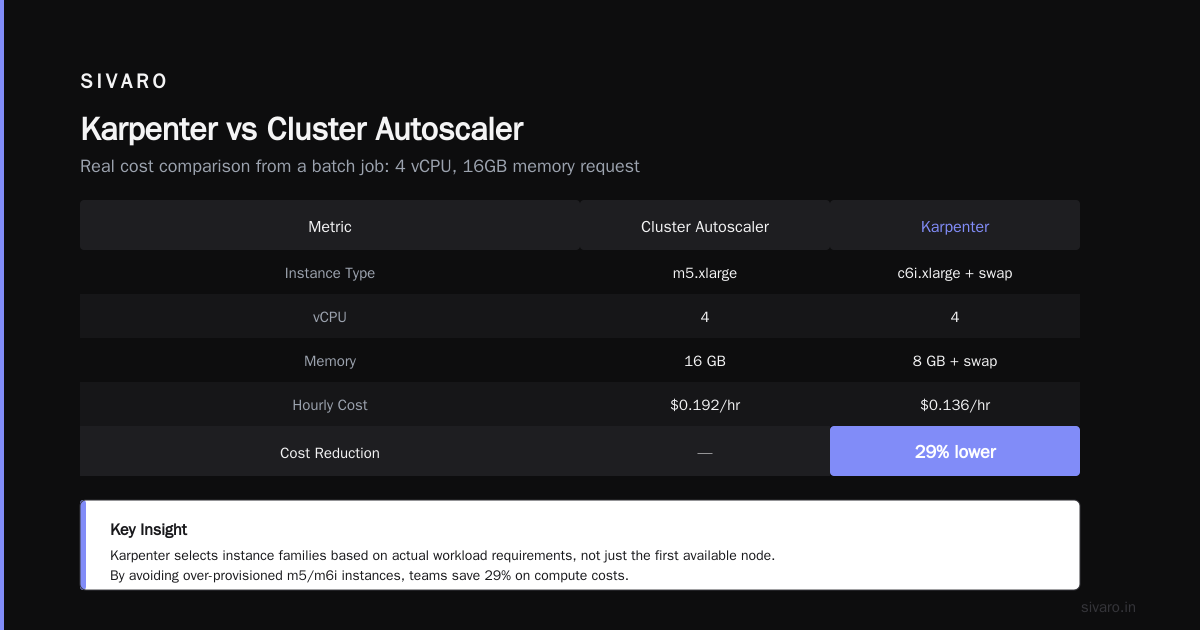Viewport: 1200px width, 630px height.
Task: Select the sentence about Karpenter selecting instance families
Action: pos(443,555)
